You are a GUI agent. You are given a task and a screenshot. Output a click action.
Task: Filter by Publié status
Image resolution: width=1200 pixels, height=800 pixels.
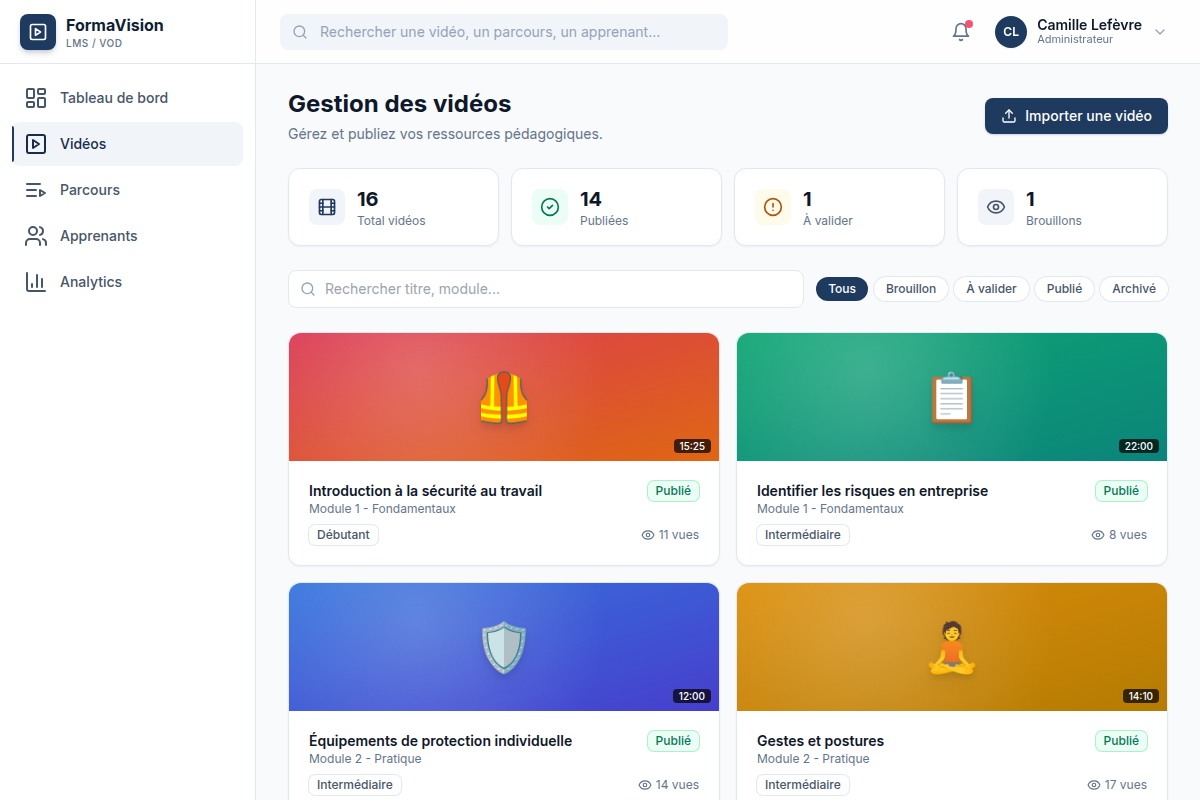1064,289
